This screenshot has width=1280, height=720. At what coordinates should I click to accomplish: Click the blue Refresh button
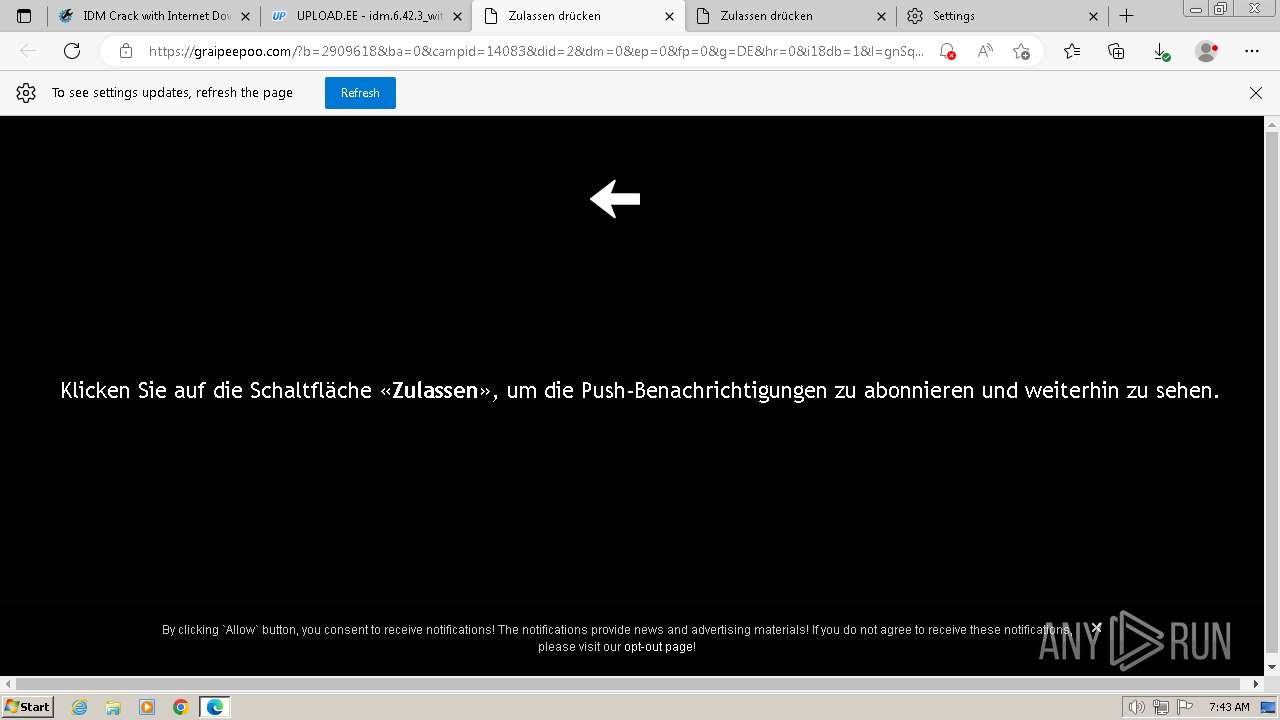(x=360, y=93)
